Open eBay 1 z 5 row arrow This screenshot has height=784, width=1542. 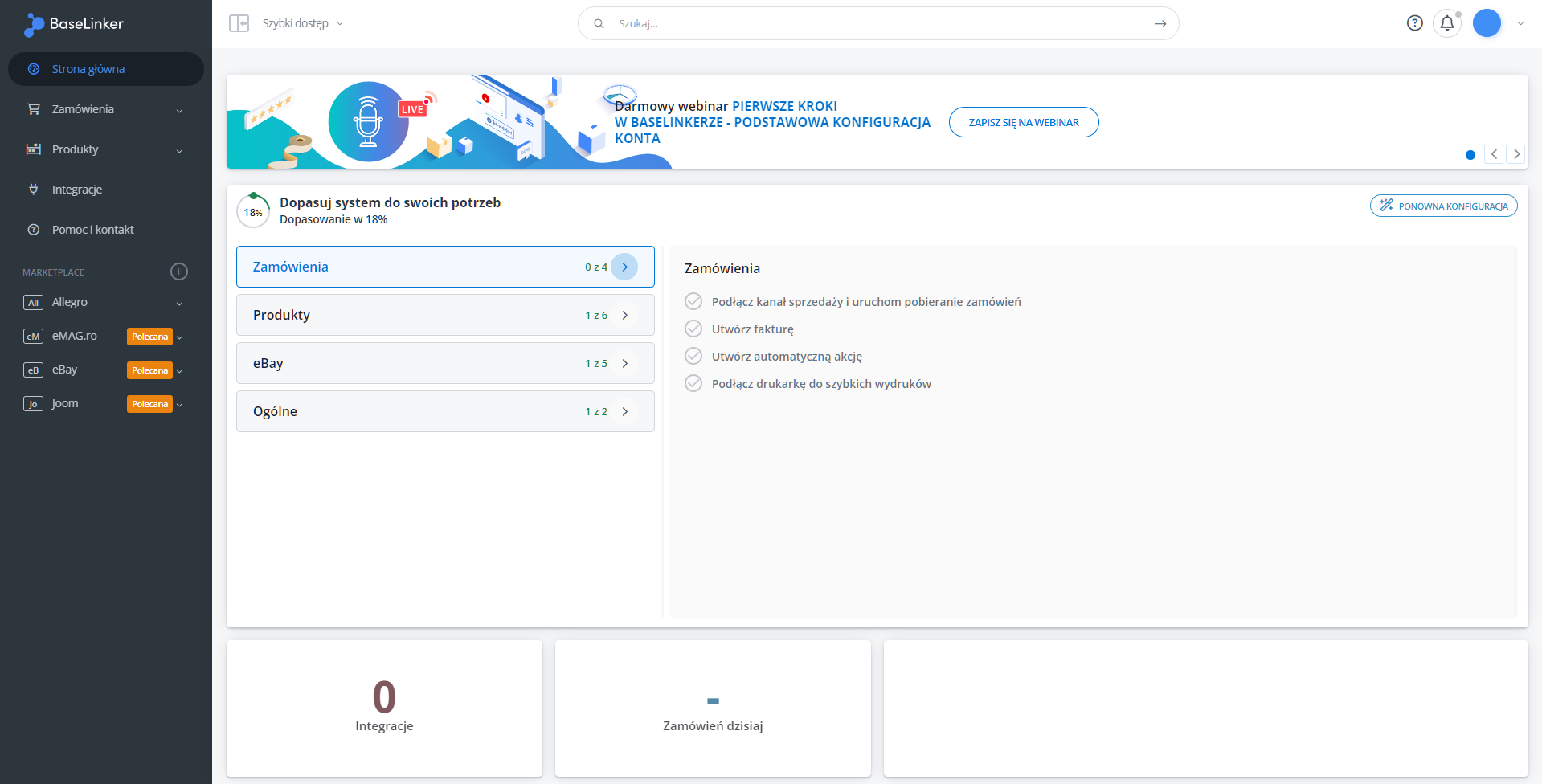tap(624, 363)
